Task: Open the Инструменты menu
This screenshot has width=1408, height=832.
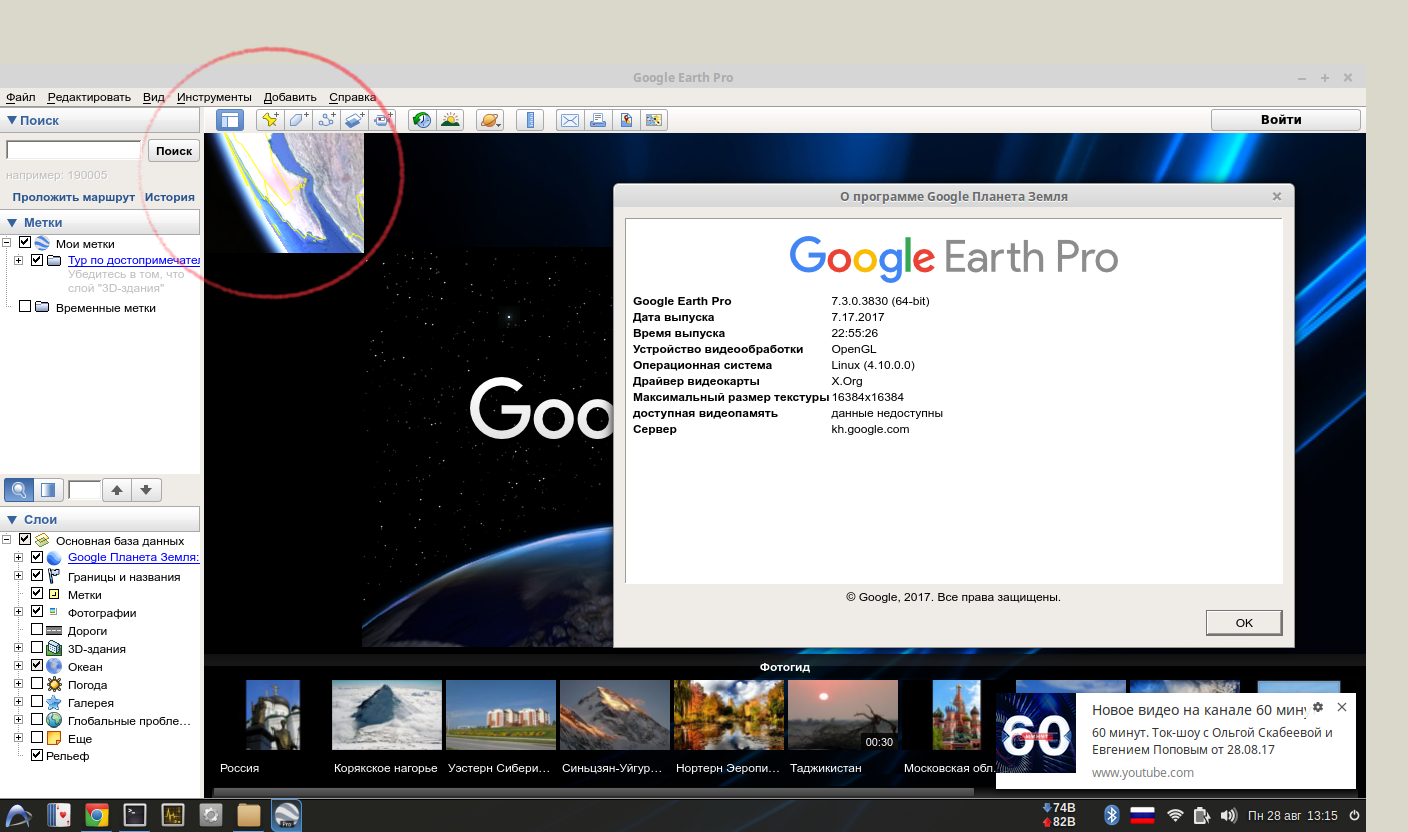Action: tap(214, 97)
